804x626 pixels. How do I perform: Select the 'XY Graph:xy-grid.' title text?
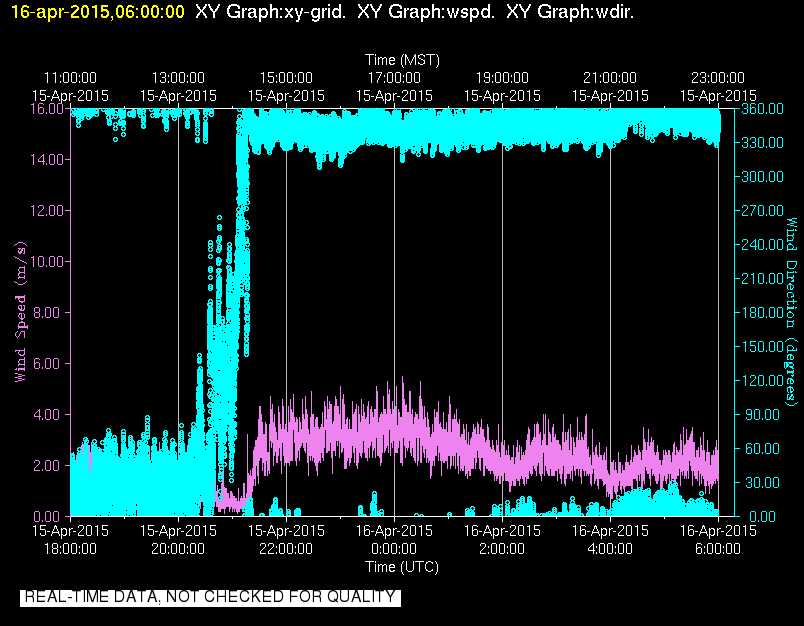coord(270,12)
